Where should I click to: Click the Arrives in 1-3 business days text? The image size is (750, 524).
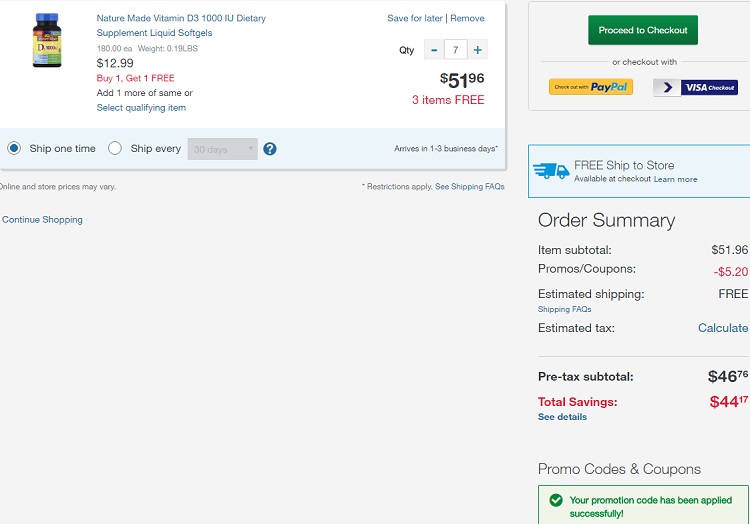(x=446, y=149)
